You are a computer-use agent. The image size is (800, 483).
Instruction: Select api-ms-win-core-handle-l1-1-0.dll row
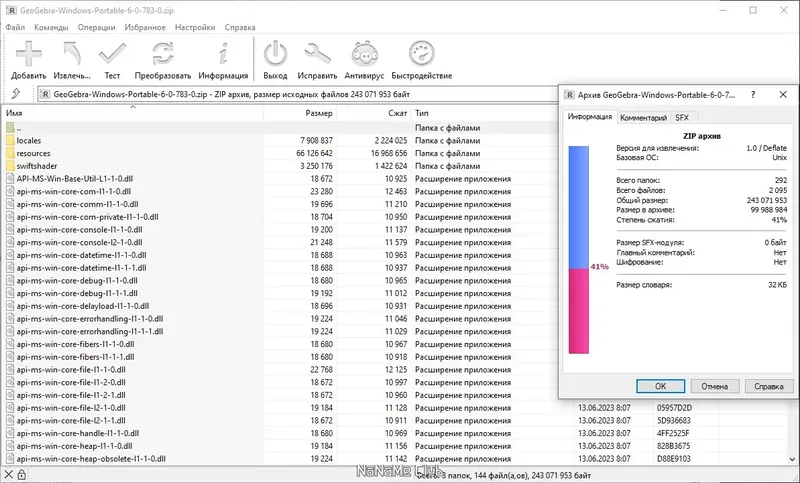[395, 434]
